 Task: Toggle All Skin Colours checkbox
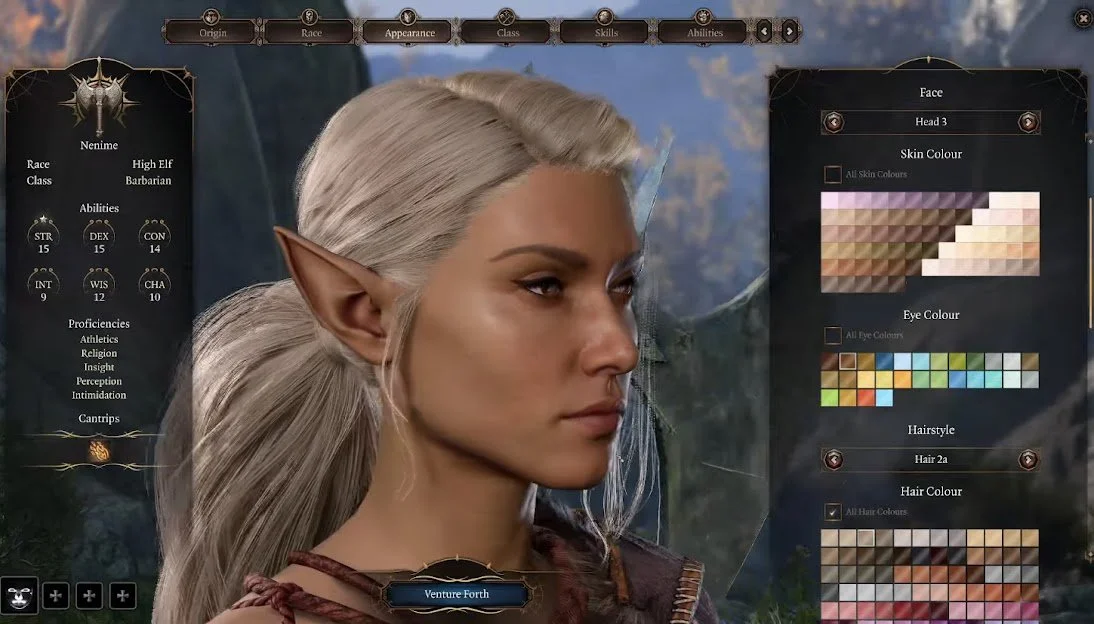(x=832, y=174)
